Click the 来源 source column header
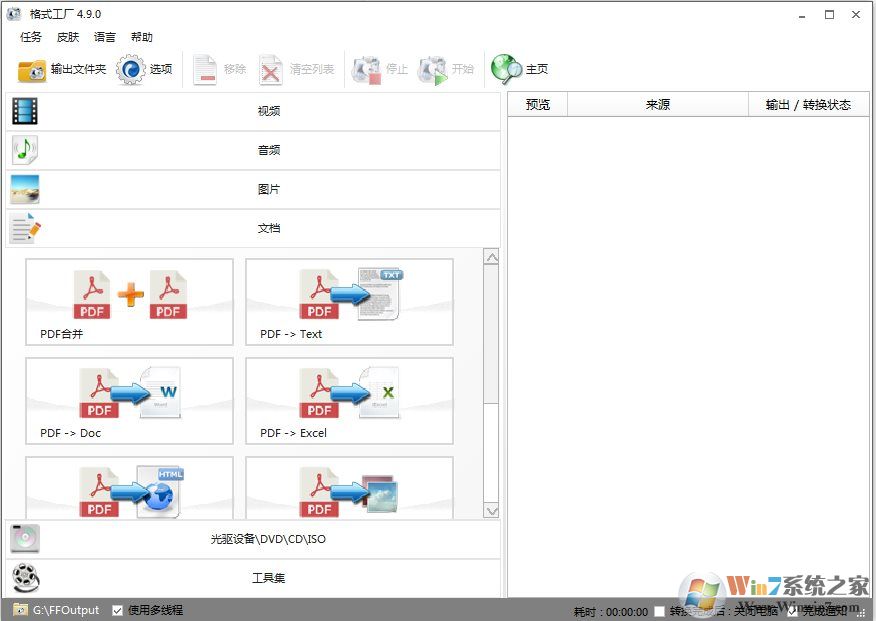Screen dimensions: 876x621 click(x=658, y=104)
